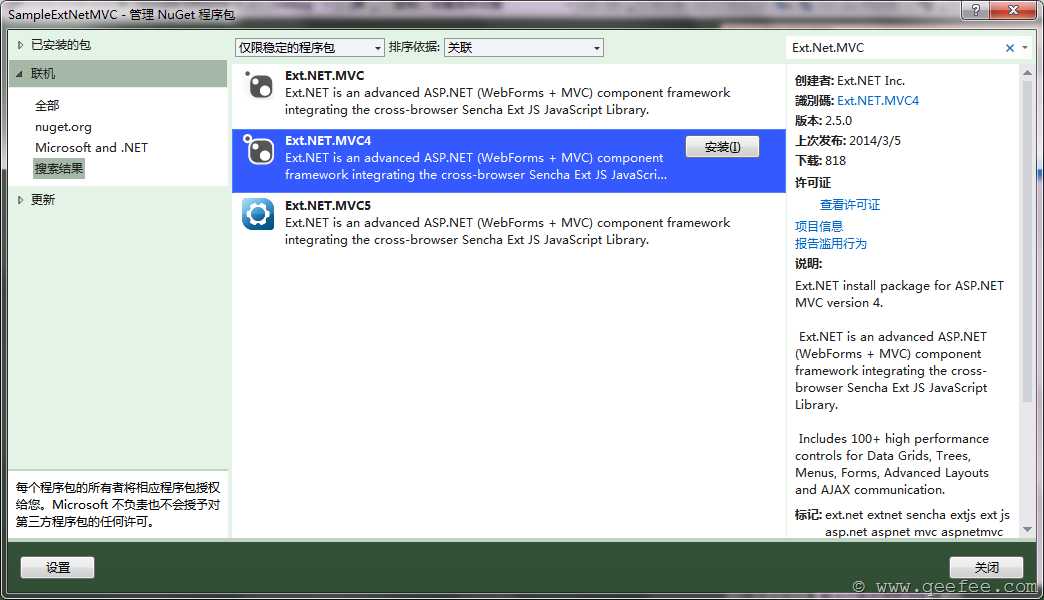
Task: Click the Ext.Net.MVC search input field
Action: [x=896, y=47]
